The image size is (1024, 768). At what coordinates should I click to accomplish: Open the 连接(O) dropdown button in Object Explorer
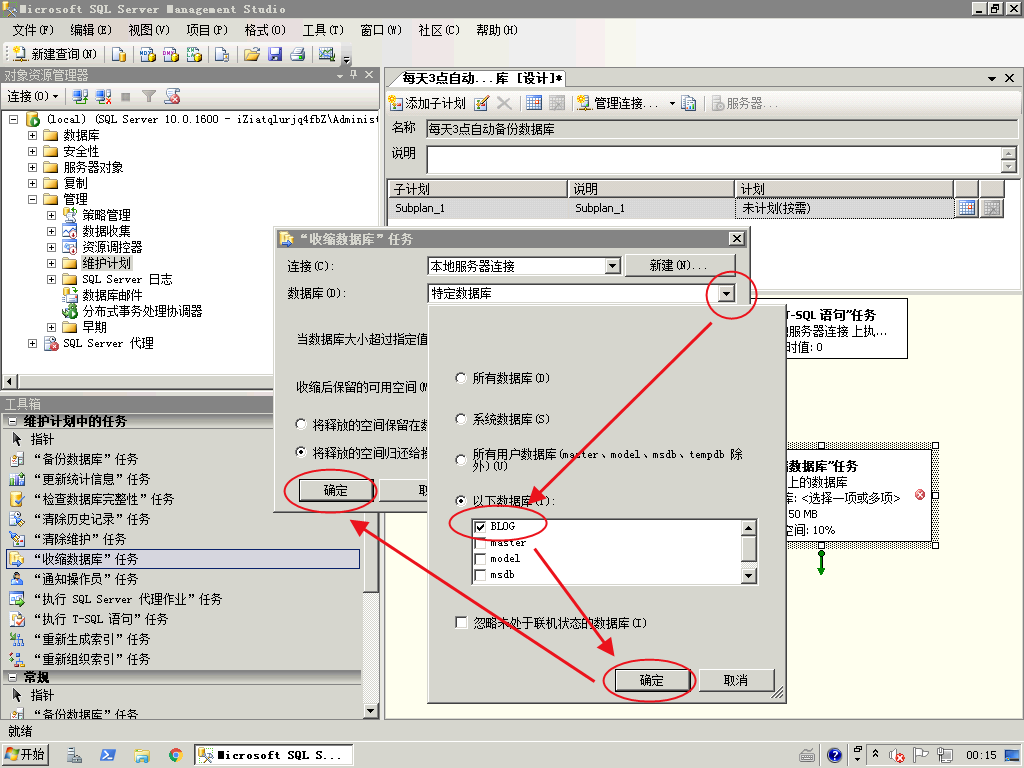tap(33, 97)
